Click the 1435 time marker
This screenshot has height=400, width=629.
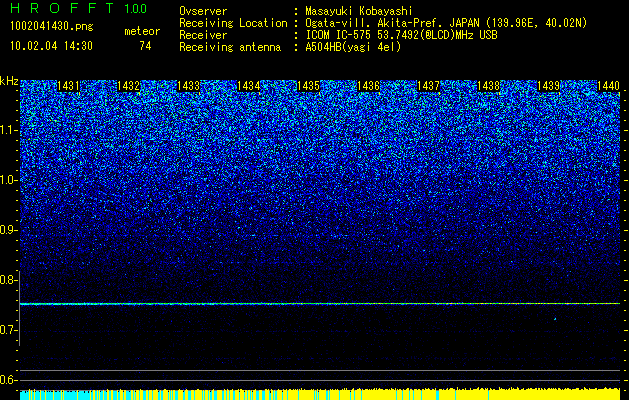pos(308,85)
